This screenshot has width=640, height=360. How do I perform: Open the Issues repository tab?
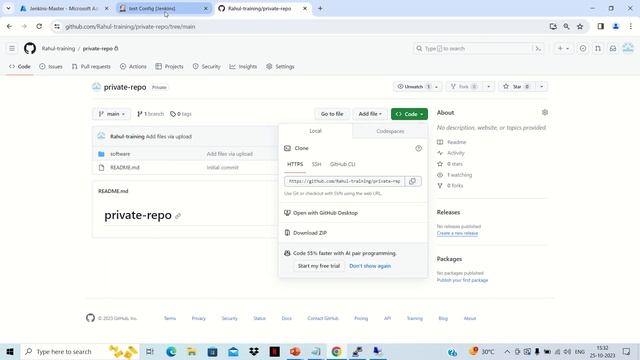tap(51, 67)
